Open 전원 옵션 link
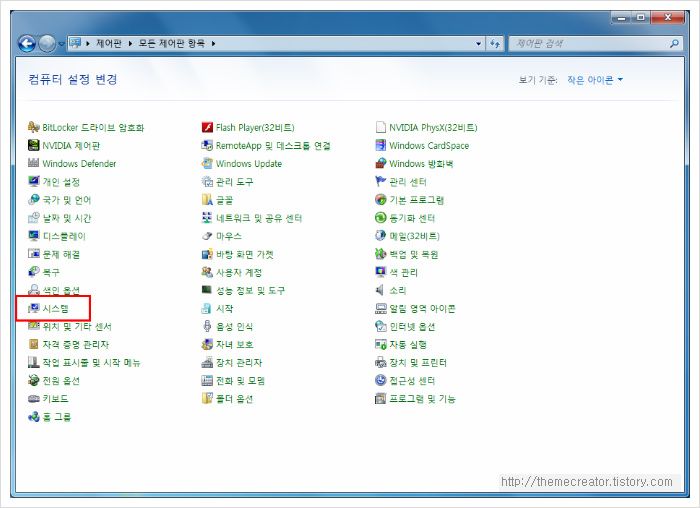 [61, 381]
